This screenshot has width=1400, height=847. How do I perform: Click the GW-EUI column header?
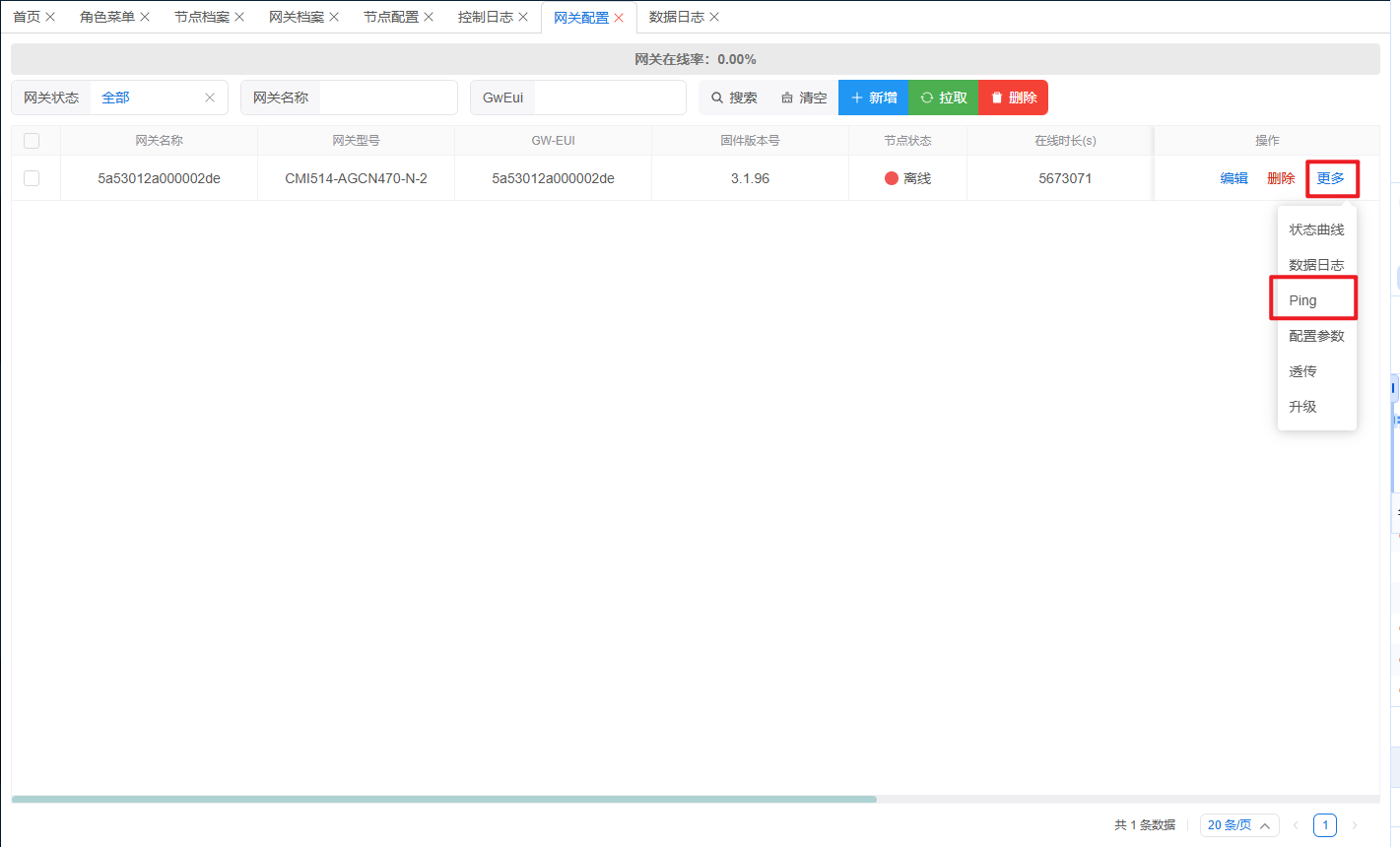point(554,141)
